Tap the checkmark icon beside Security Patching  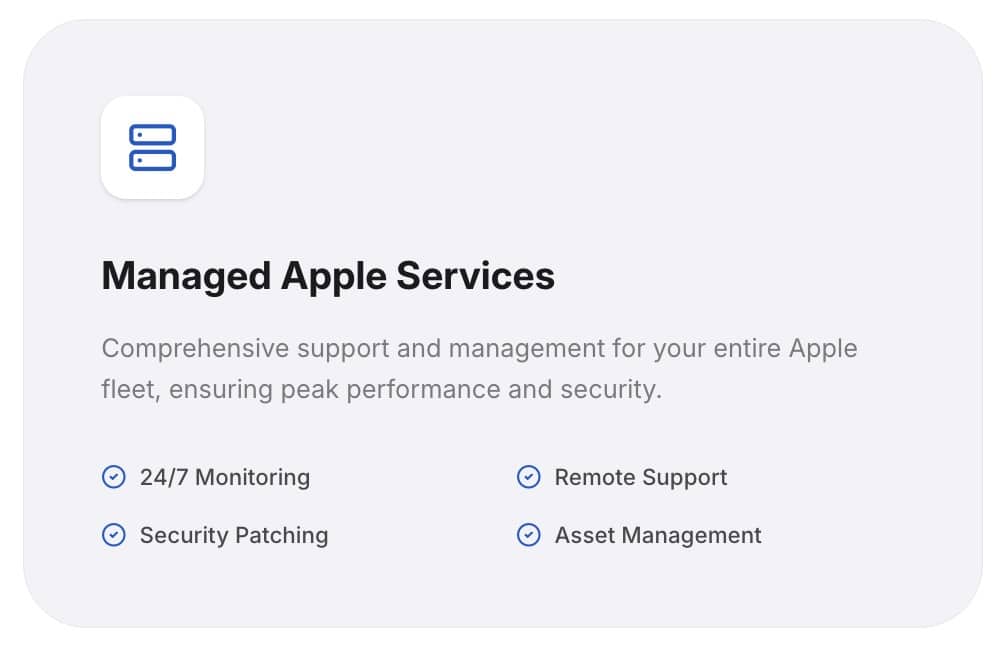[x=114, y=535]
